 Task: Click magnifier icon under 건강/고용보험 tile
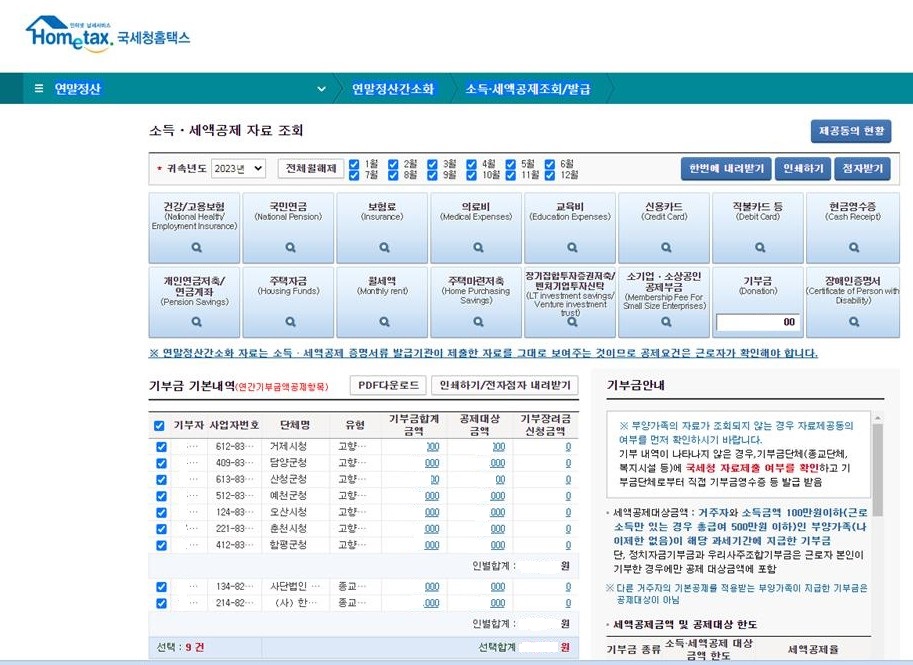[194, 245]
